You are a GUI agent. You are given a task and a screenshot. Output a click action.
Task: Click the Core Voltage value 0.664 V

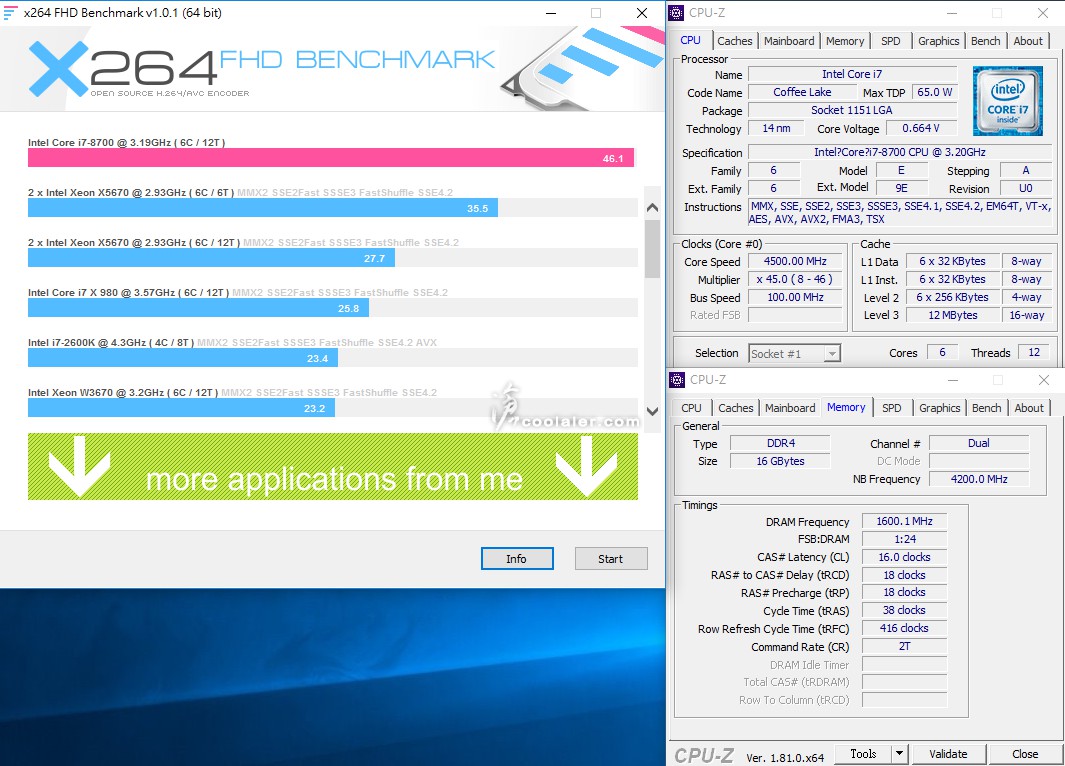920,128
